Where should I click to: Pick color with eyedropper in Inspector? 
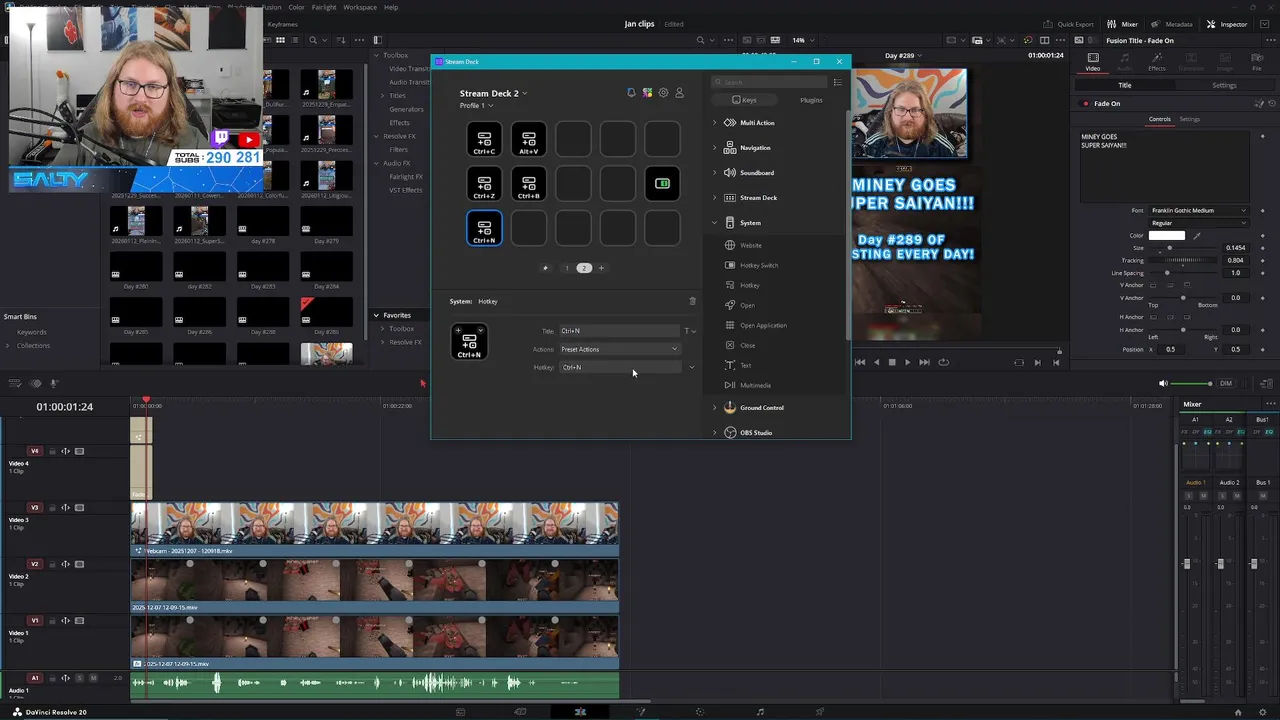click(x=1197, y=236)
